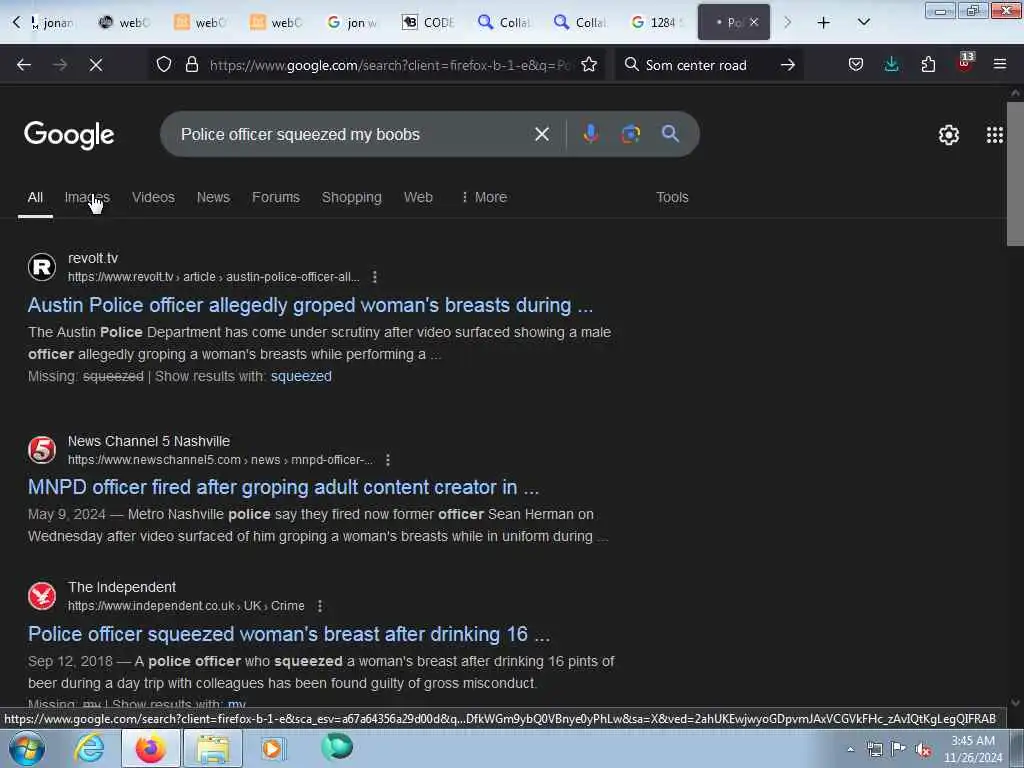Click the search-go arrow beside Som center road
Viewport: 1024px width, 768px height.
pyautogui.click(x=788, y=65)
